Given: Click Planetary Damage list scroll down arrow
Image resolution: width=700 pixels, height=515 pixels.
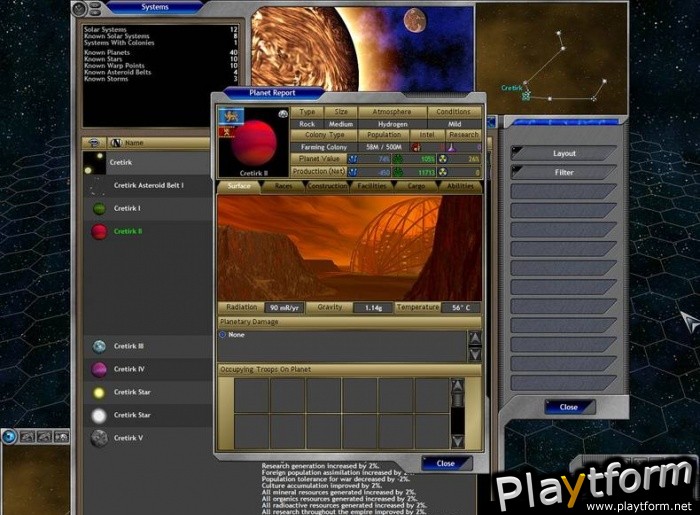Looking at the screenshot, I should [x=475, y=355].
